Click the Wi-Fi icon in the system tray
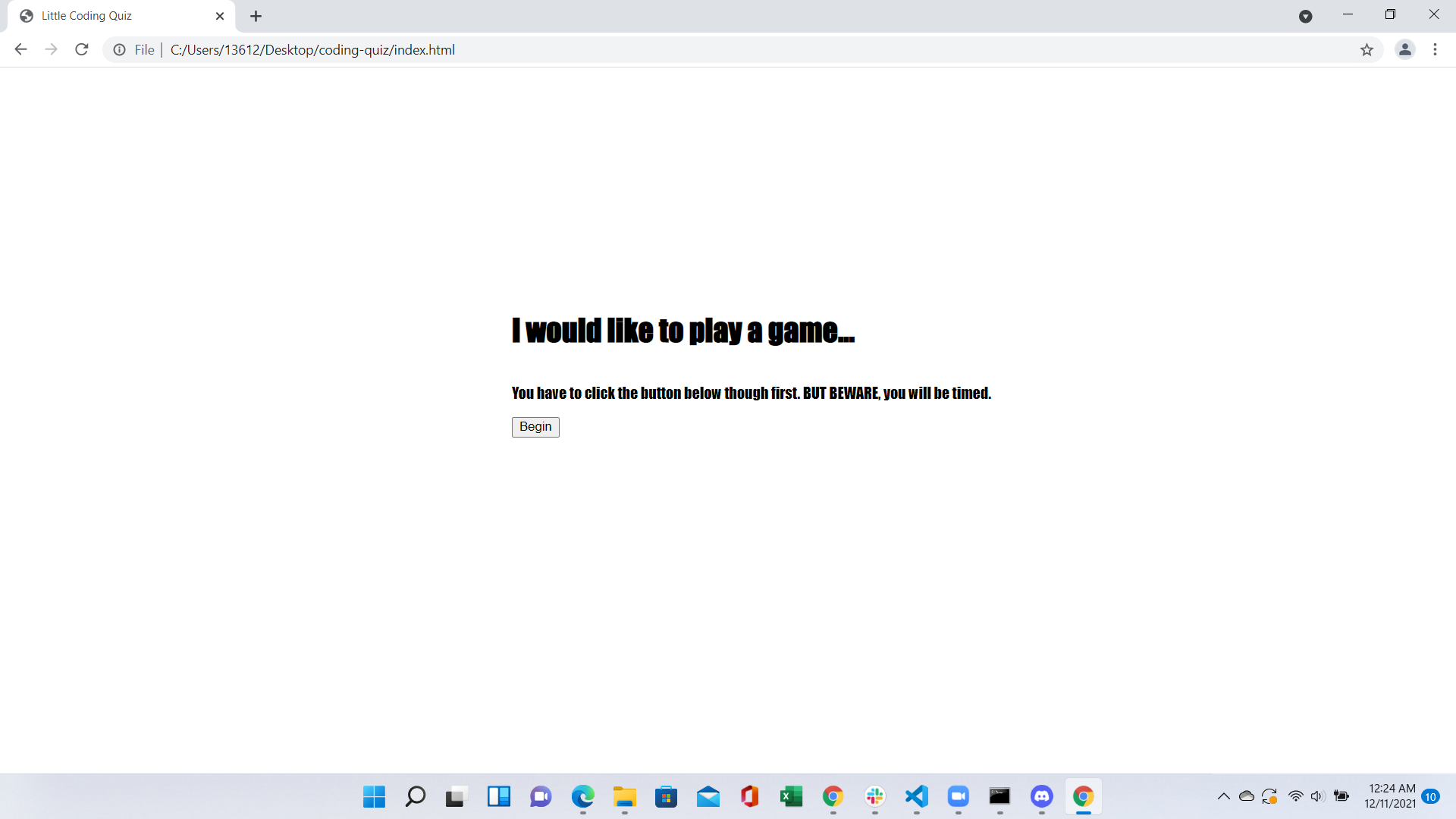Image resolution: width=1456 pixels, height=819 pixels. pyautogui.click(x=1294, y=796)
